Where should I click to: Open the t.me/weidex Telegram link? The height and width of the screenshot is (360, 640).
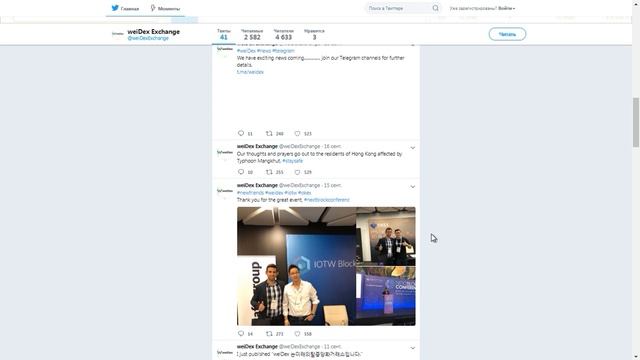[250, 72]
